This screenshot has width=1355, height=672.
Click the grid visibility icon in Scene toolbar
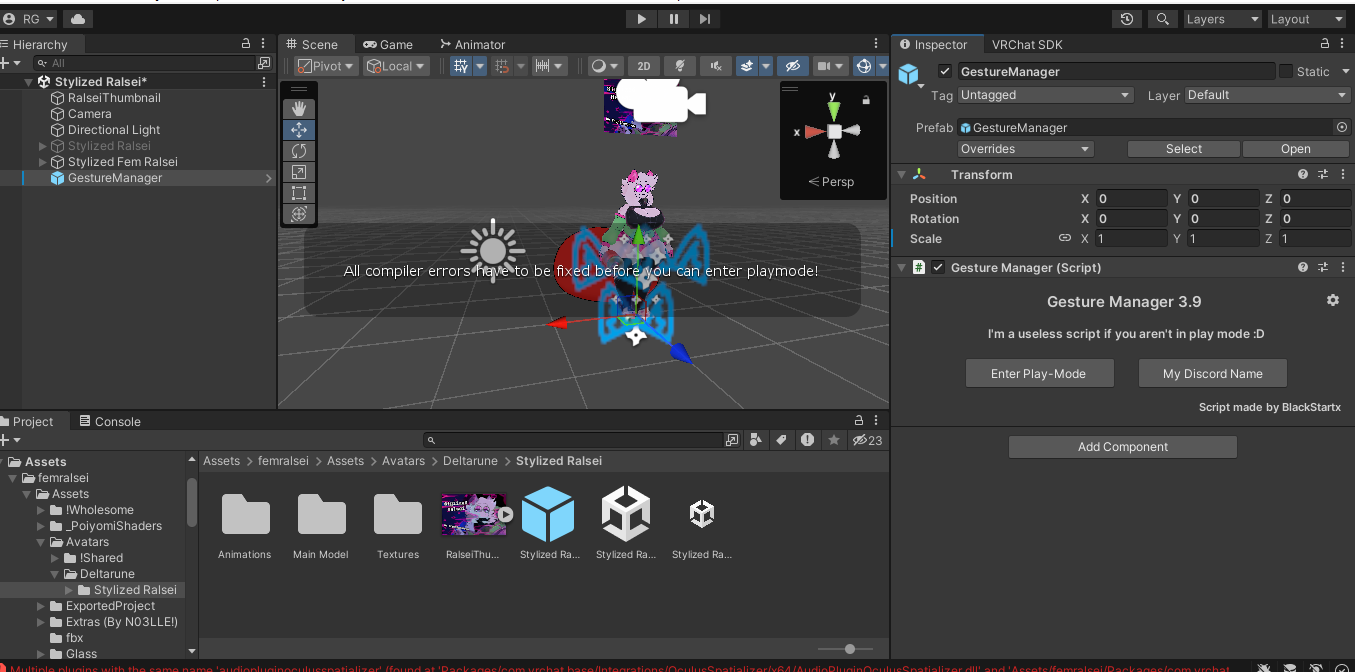[x=461, y=66]
